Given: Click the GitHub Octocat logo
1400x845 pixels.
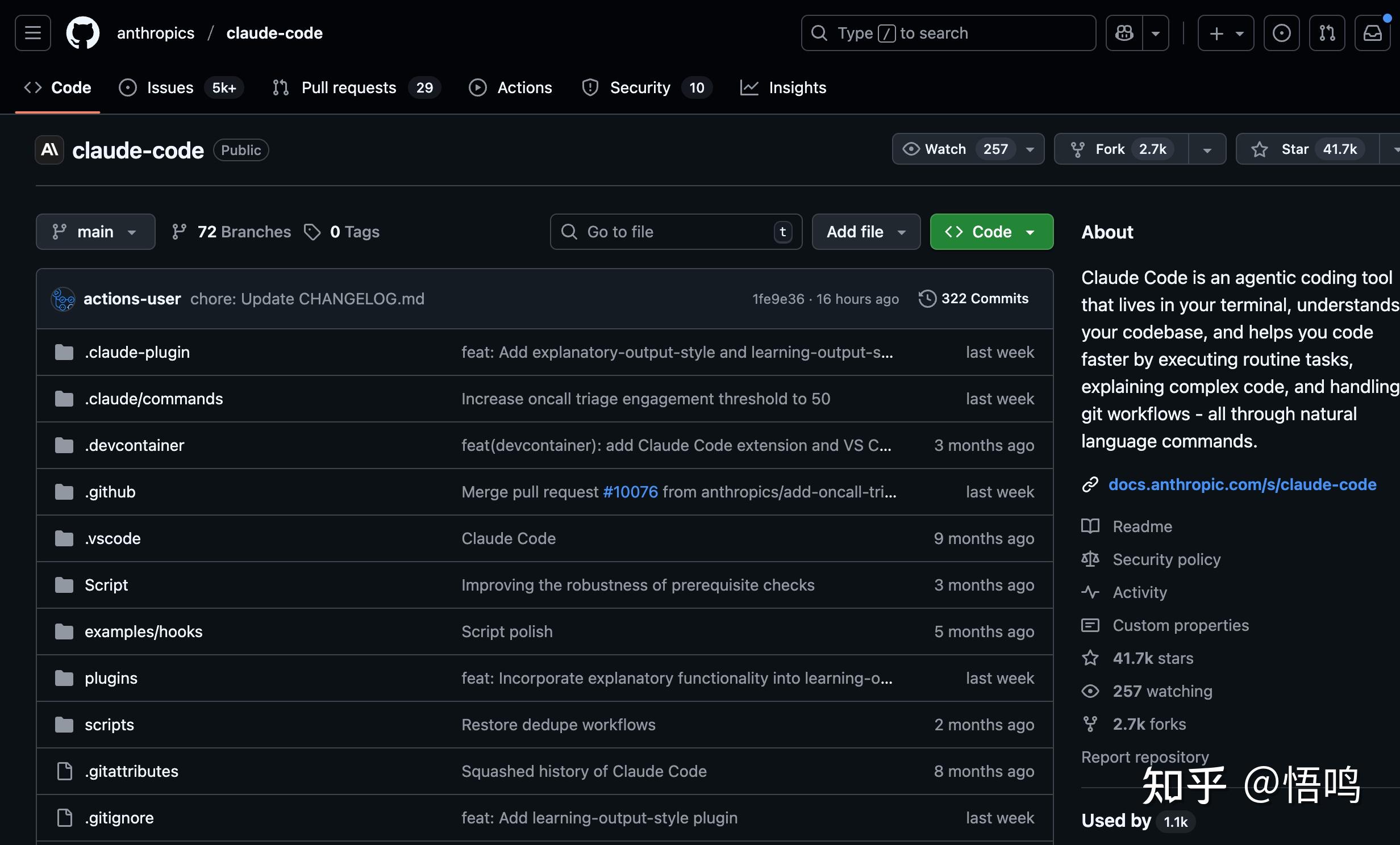Looking at the screenshot, I should click(x=83, y=33).
